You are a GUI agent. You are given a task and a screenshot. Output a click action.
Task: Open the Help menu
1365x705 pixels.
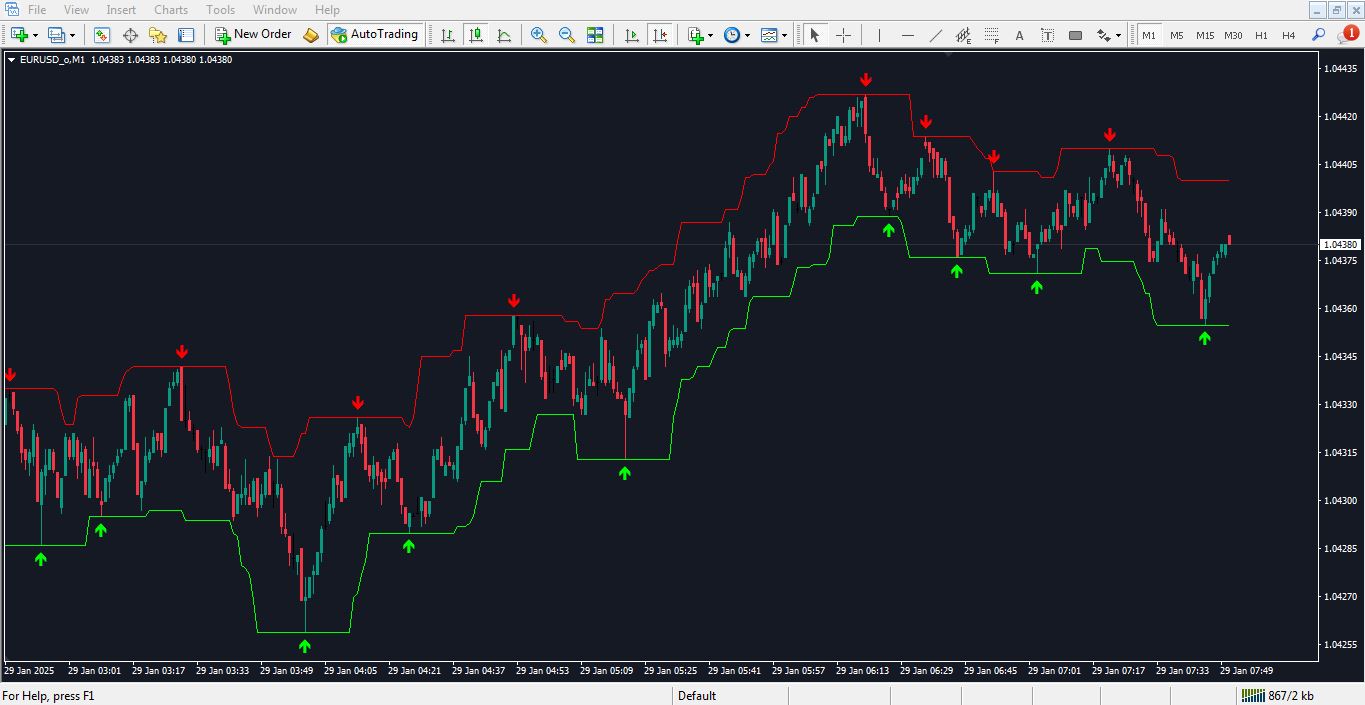pos(327,9)
